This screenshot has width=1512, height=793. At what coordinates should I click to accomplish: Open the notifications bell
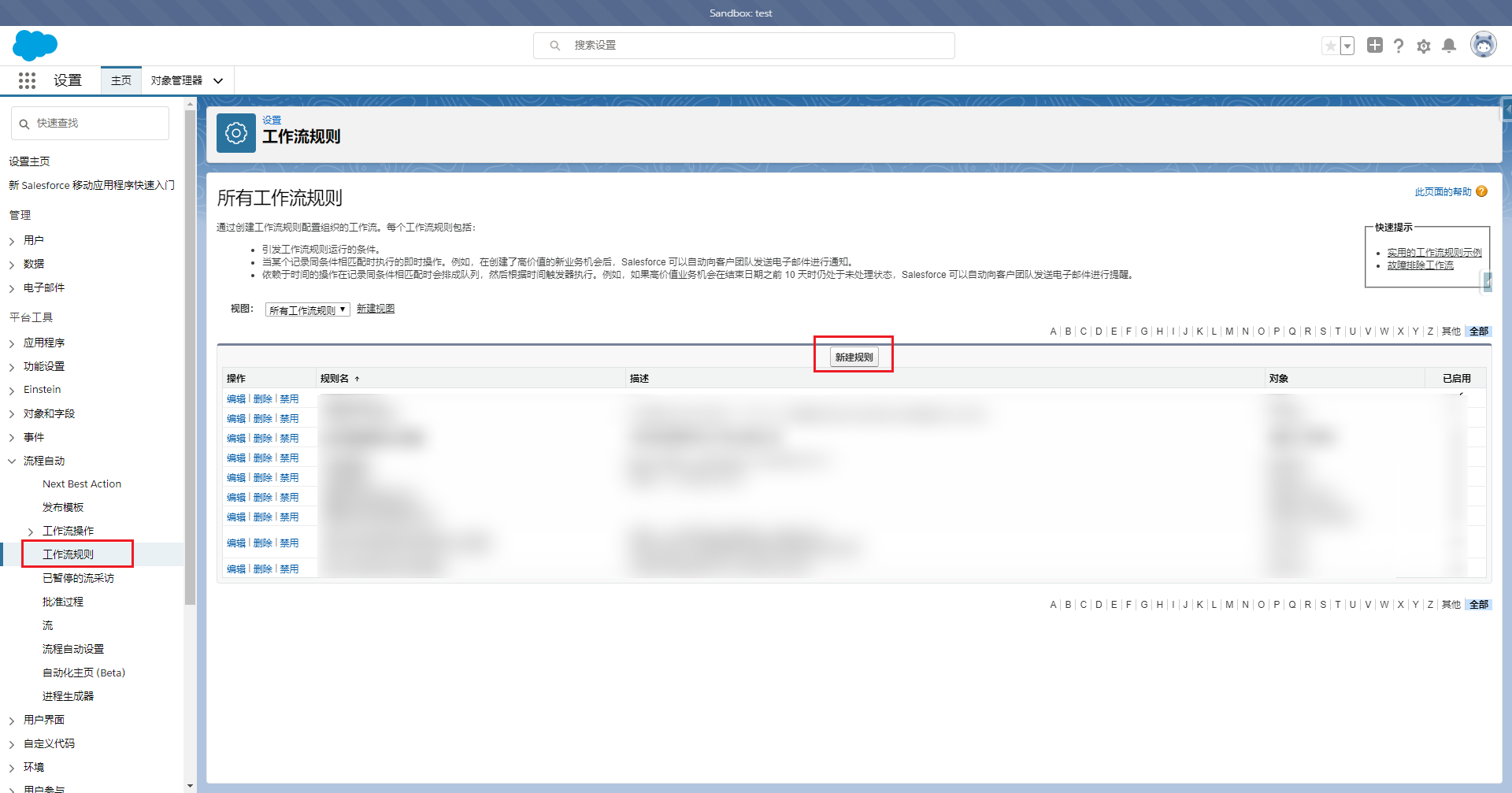click(1449, 46)
